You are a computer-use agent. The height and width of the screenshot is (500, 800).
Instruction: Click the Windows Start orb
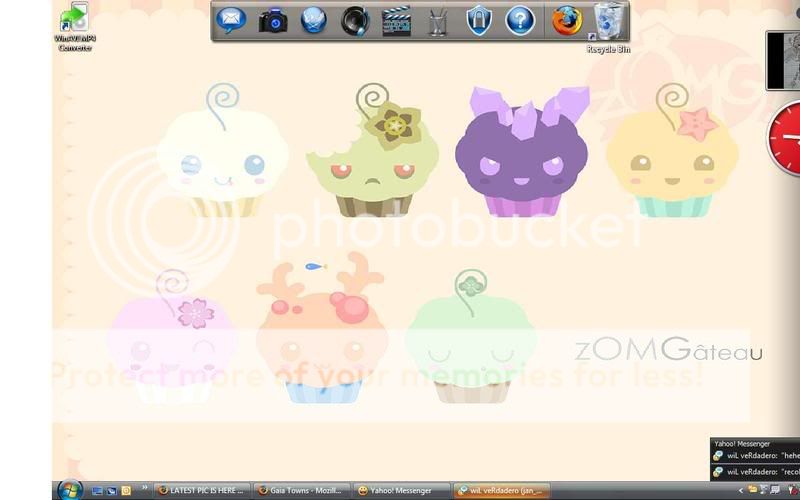(70, 490)
